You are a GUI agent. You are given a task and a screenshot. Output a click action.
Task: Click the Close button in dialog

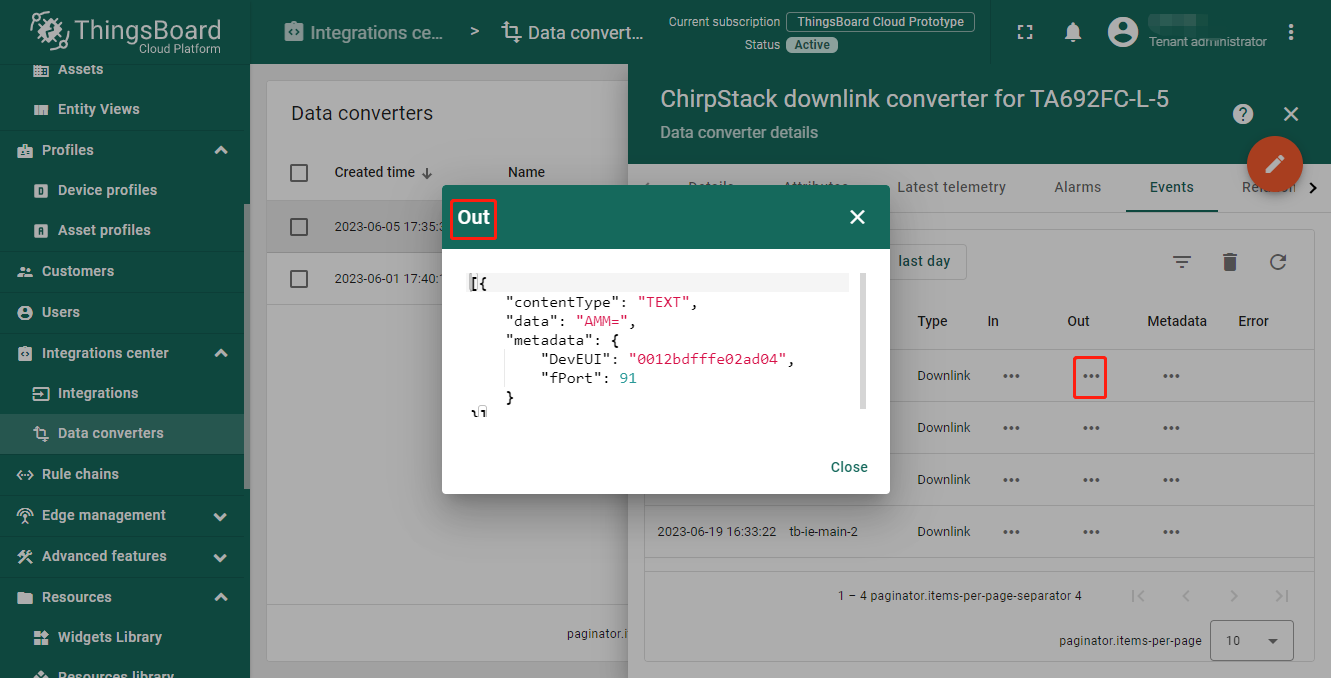click(849, 467)
